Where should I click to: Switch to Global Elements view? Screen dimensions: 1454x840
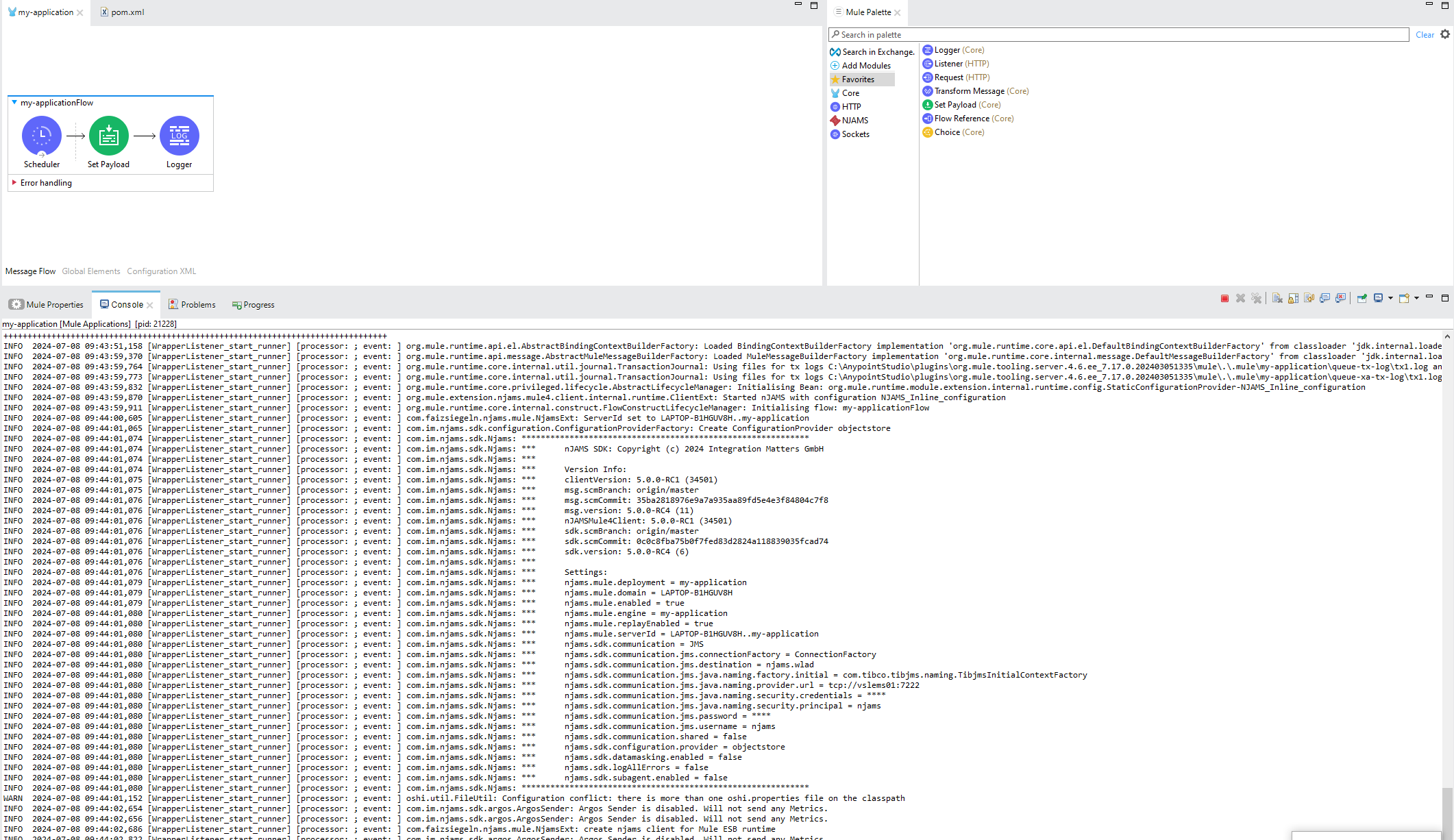(x=91, y=271)
